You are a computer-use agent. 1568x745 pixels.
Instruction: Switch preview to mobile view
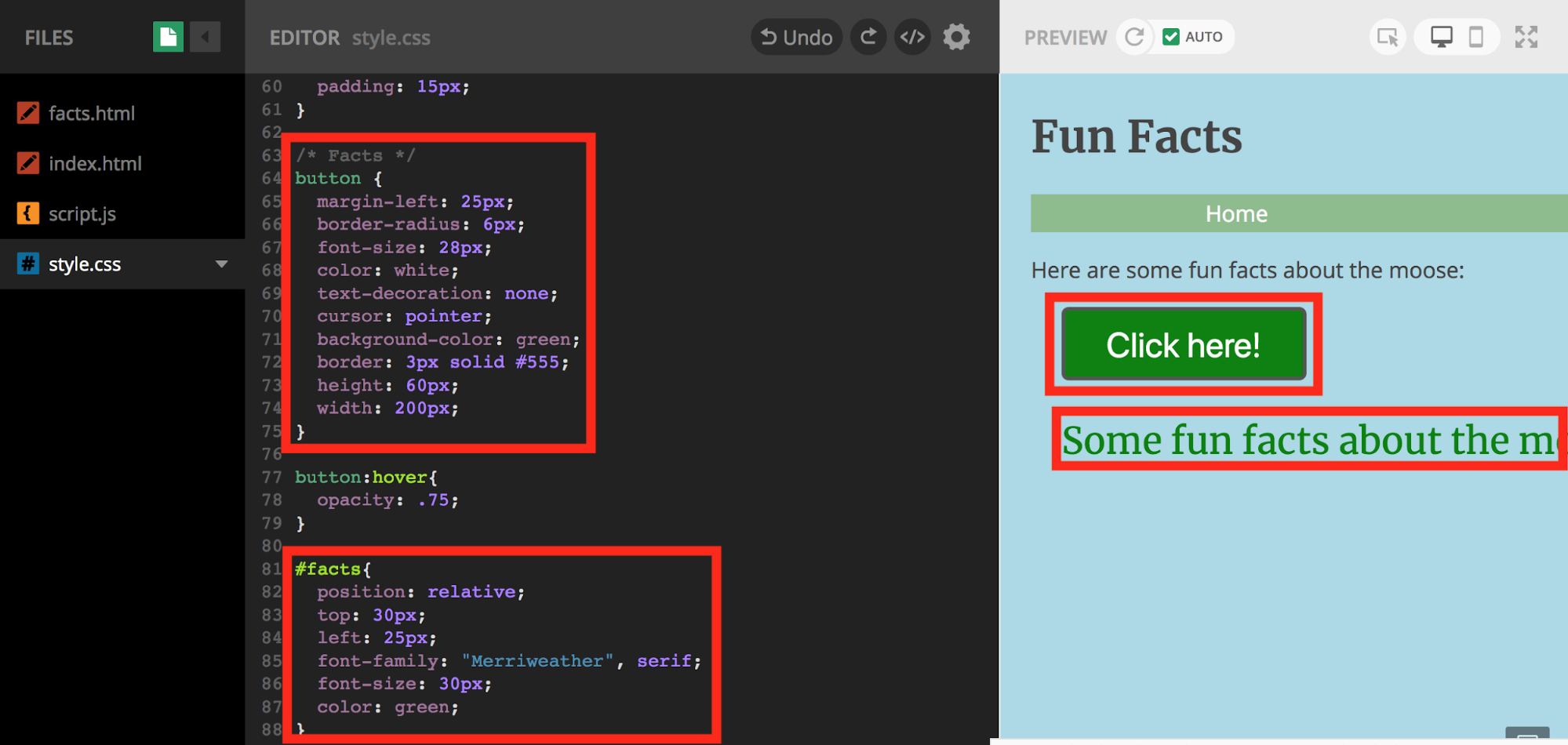1475,37
